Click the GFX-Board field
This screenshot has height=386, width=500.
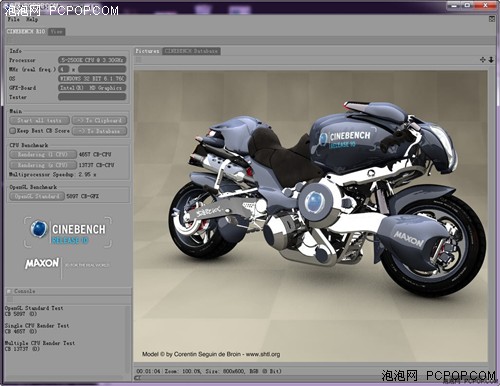[x=92, y=88]
